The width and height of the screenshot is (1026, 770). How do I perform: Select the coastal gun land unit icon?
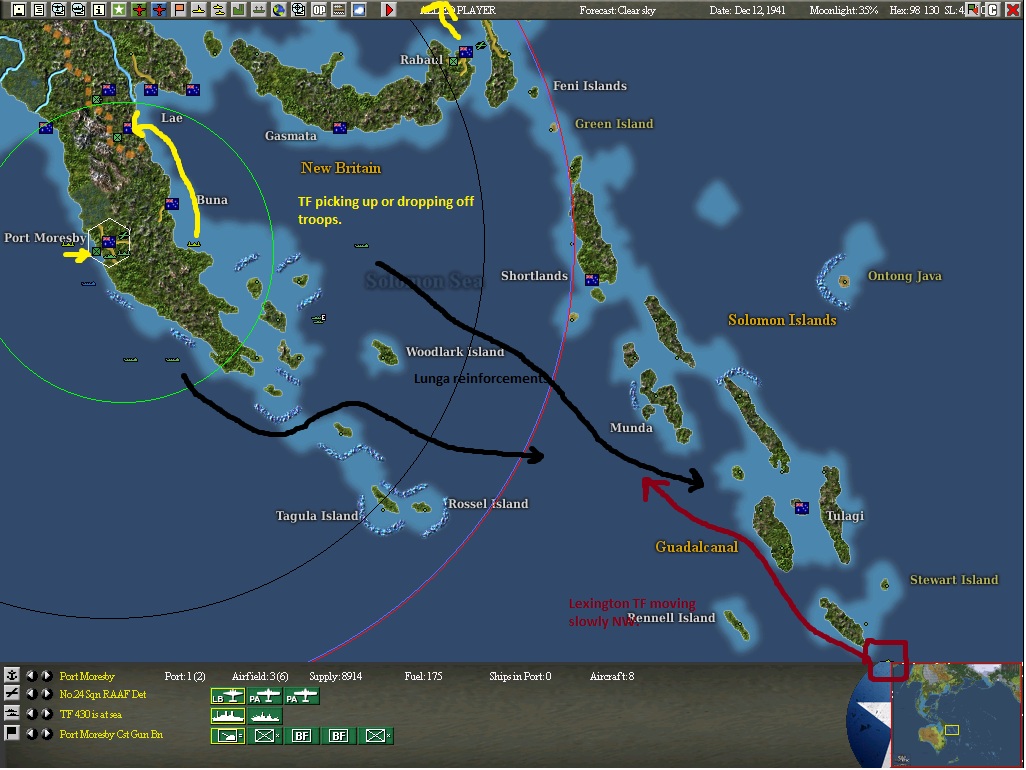pos(228,736)
